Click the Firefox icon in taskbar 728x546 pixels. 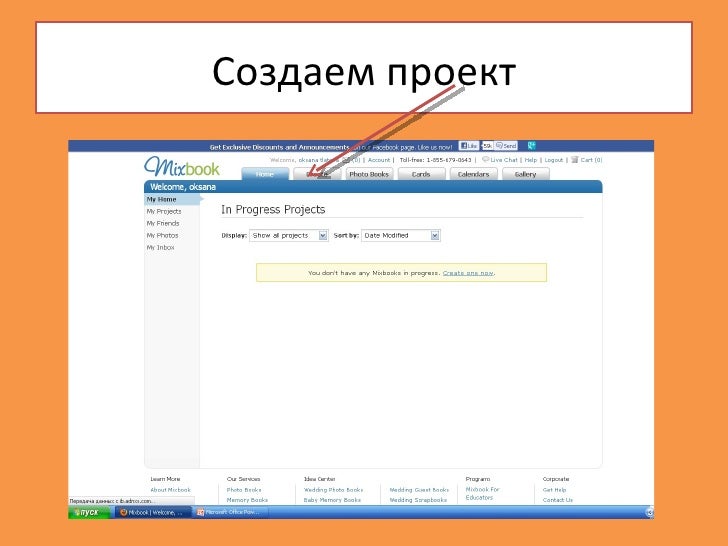point(124,512)
